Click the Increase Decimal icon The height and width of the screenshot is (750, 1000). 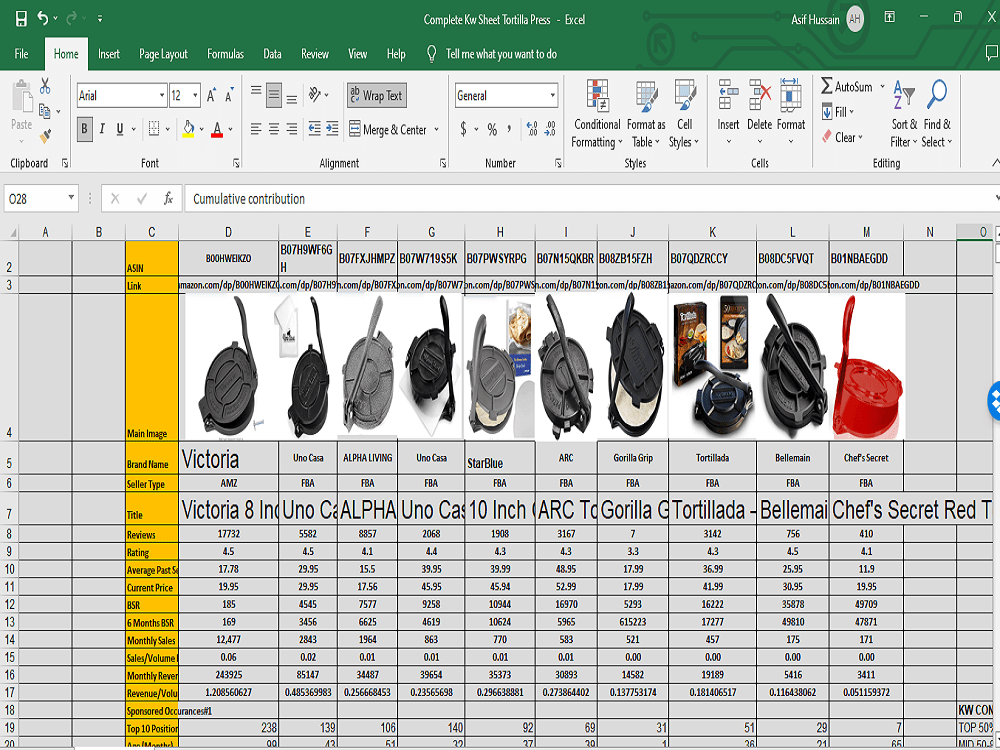coord(532,129)
